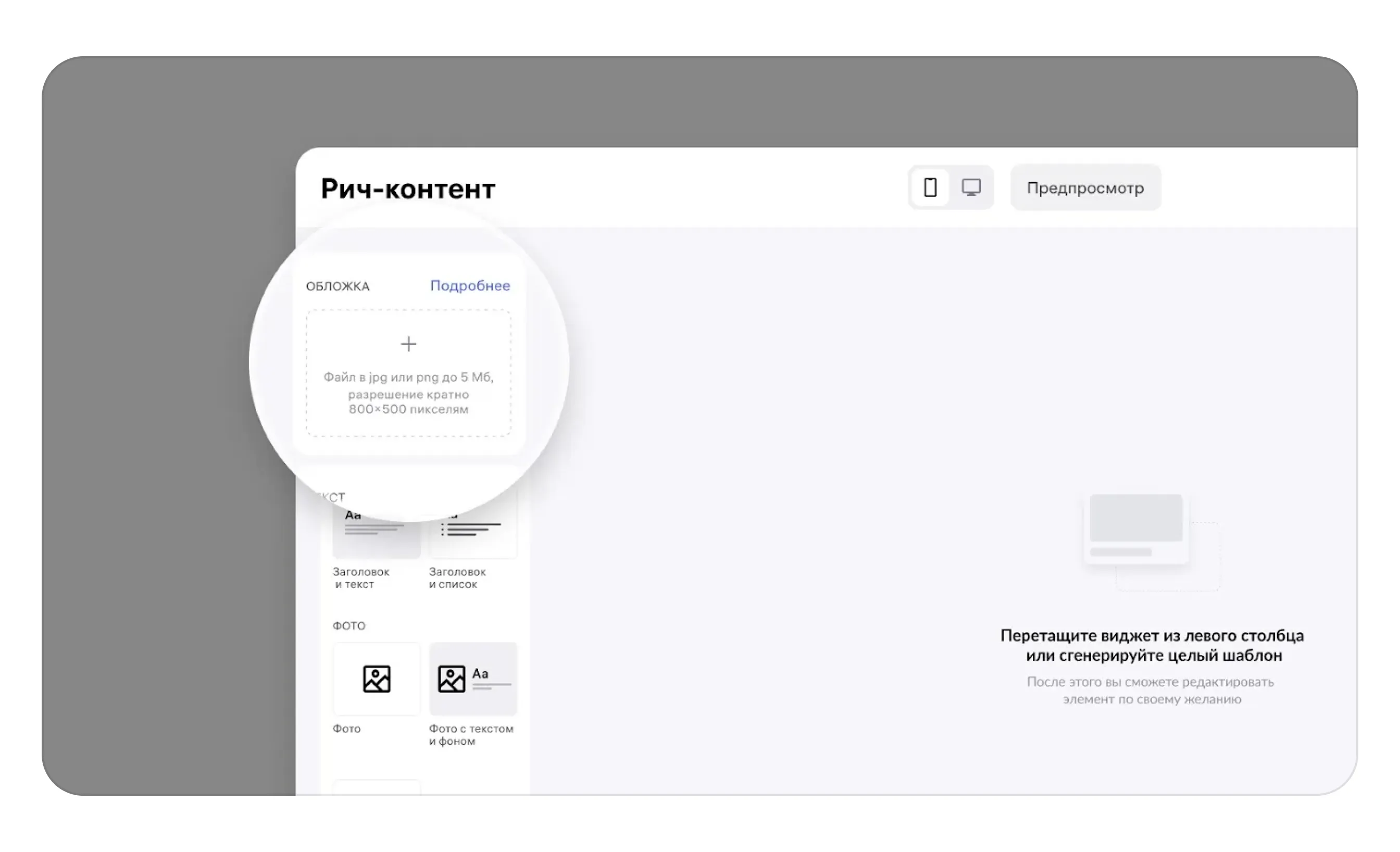Click the cover upload hint text about jpg/png
1400x852 pixels.
click(x=408, y=393)
